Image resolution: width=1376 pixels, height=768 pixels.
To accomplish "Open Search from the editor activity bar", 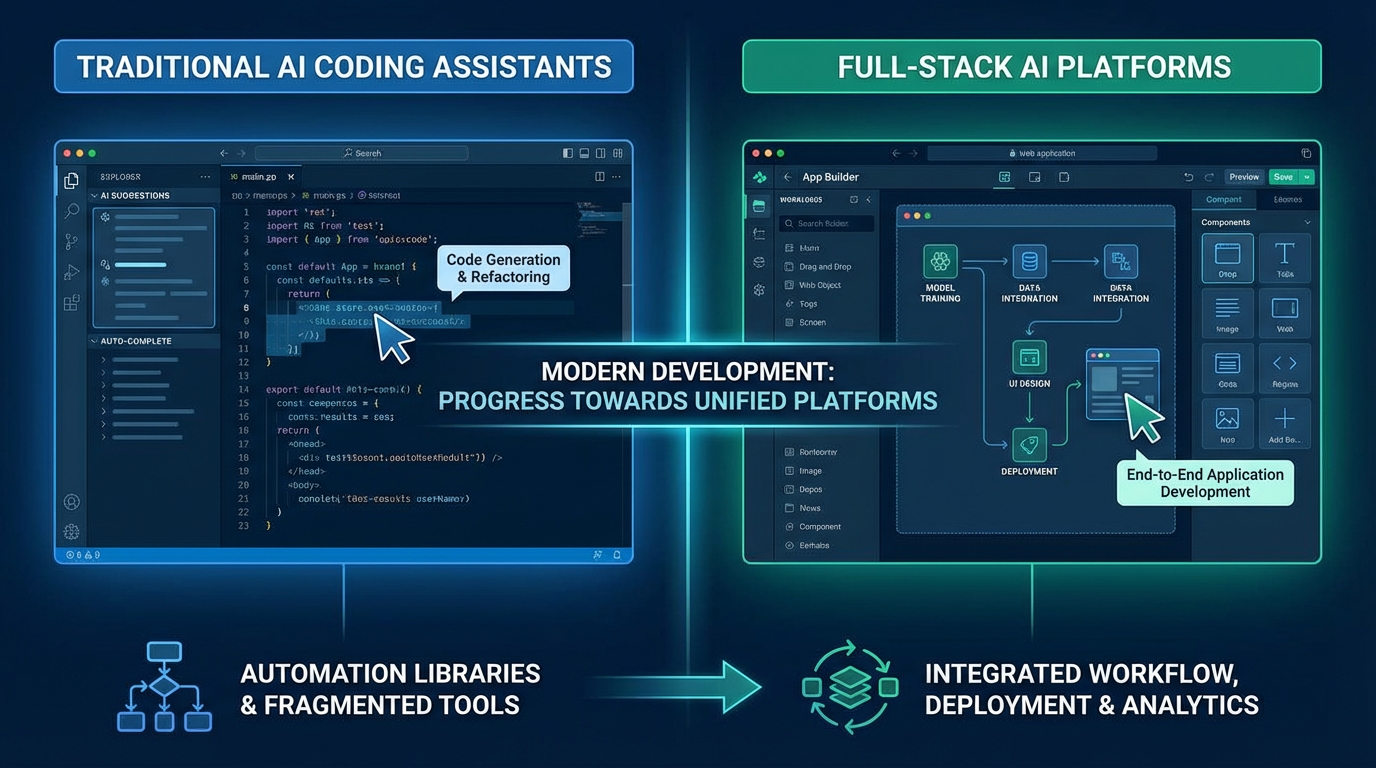I will pos(71,210).
